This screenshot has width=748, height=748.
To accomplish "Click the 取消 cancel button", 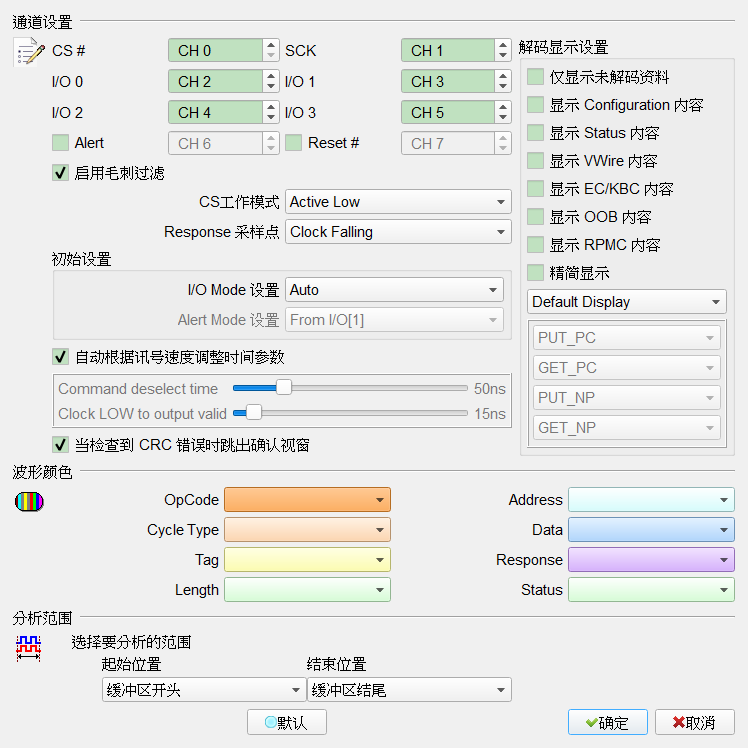I will point(695,722).
